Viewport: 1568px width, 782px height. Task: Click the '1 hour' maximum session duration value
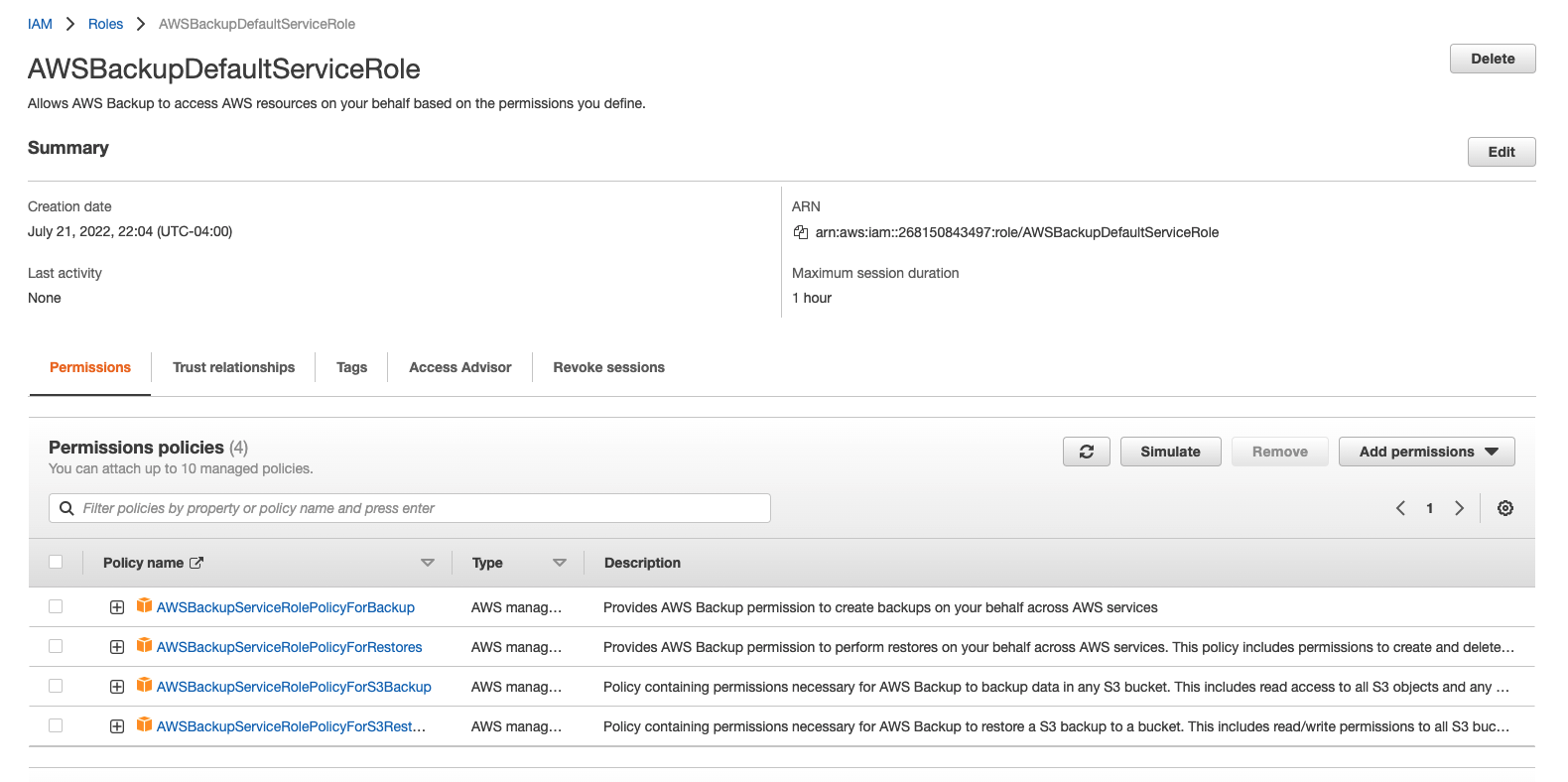point(812,298)
